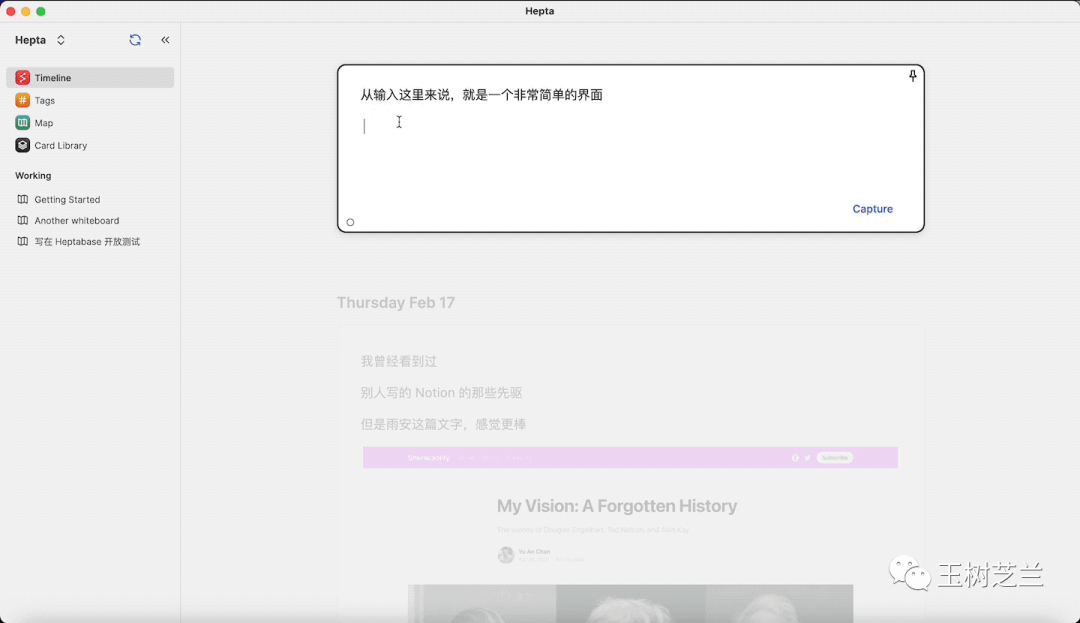Click whiteboard icon beside 写在 Heptabase 开放测试
Screen dimensions: 1080x623
pos(23,242)
